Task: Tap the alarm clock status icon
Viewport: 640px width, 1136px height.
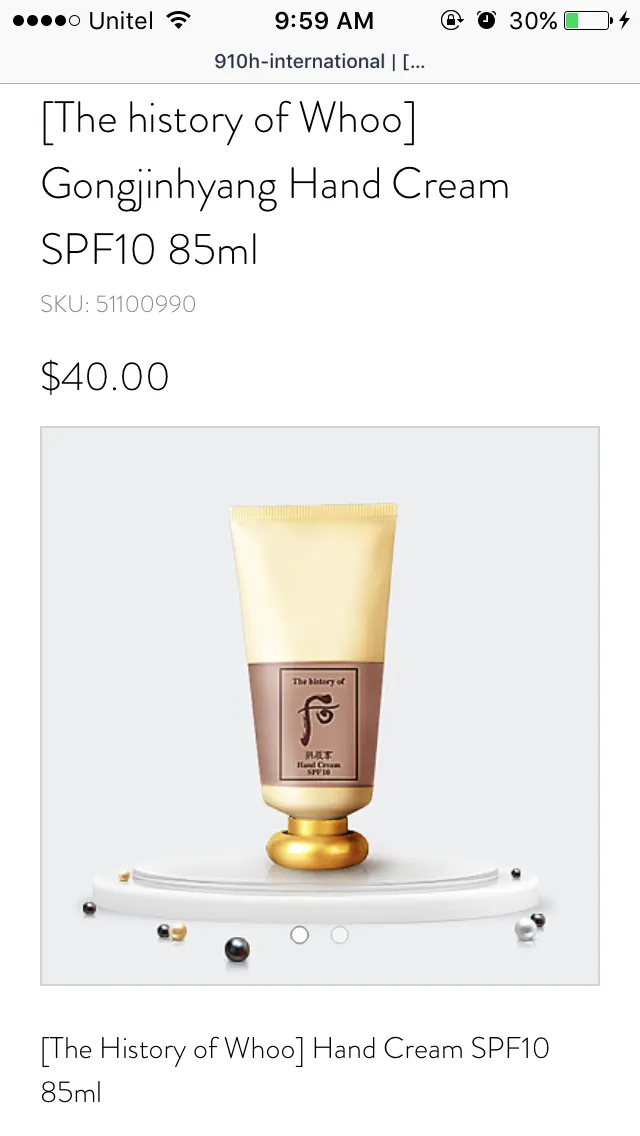Action: 487,20
